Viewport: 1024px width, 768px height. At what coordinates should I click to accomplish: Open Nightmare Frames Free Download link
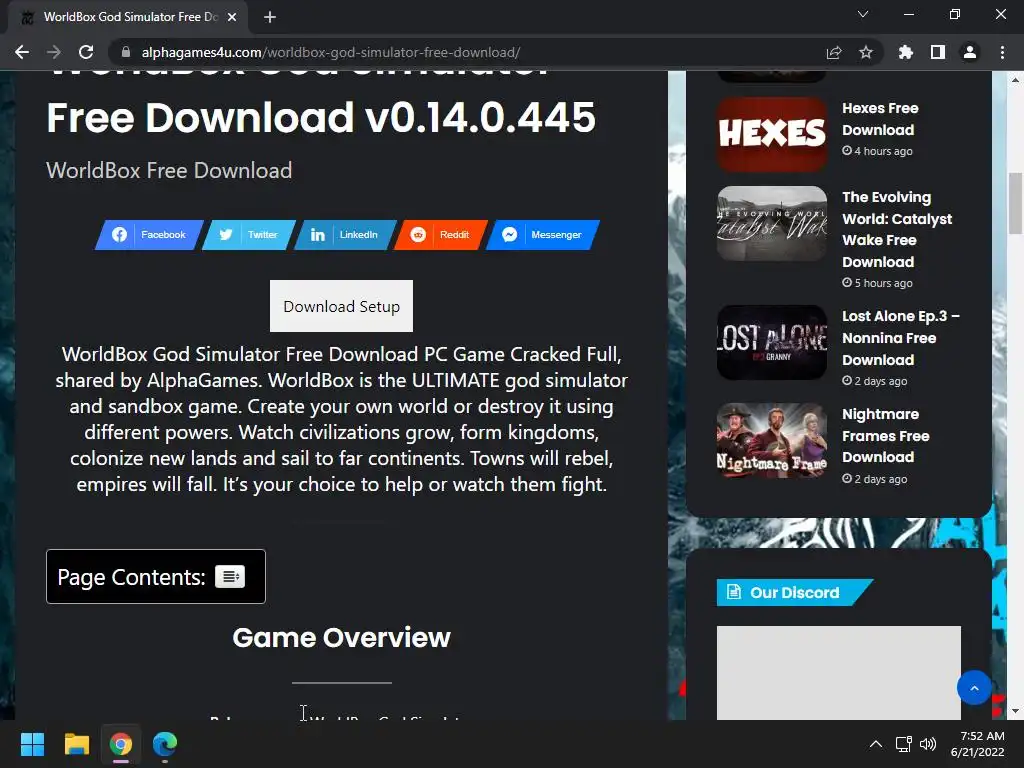click(886, 436)
